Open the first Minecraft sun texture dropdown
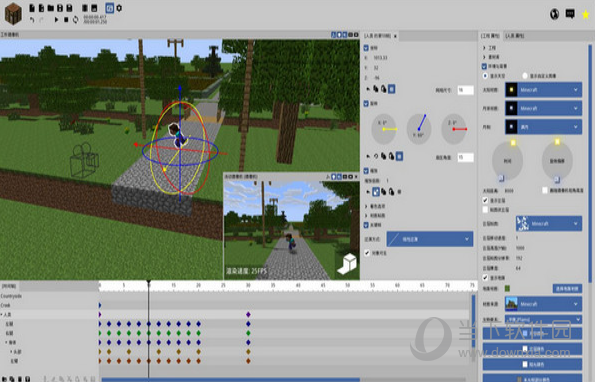595x382 pixels. tap(543, 90)
